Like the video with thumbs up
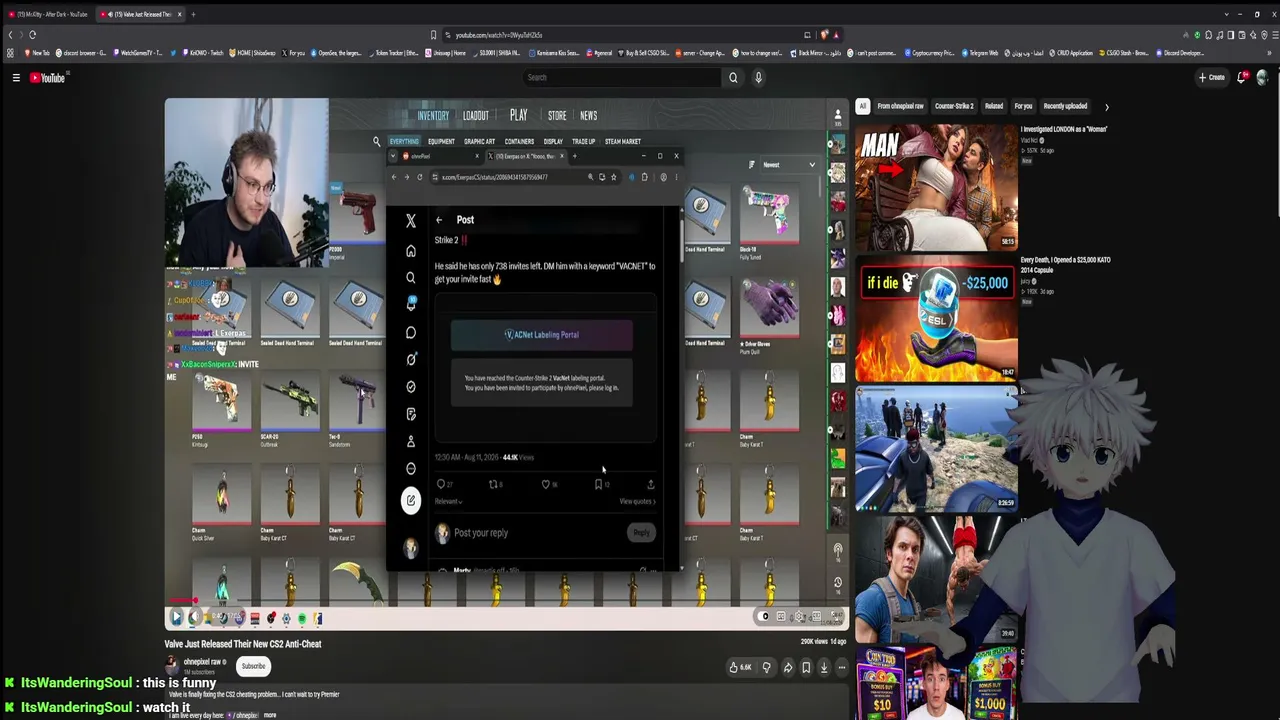The width and height of the screenshot is (1280, 720). (x=739, y=667)
